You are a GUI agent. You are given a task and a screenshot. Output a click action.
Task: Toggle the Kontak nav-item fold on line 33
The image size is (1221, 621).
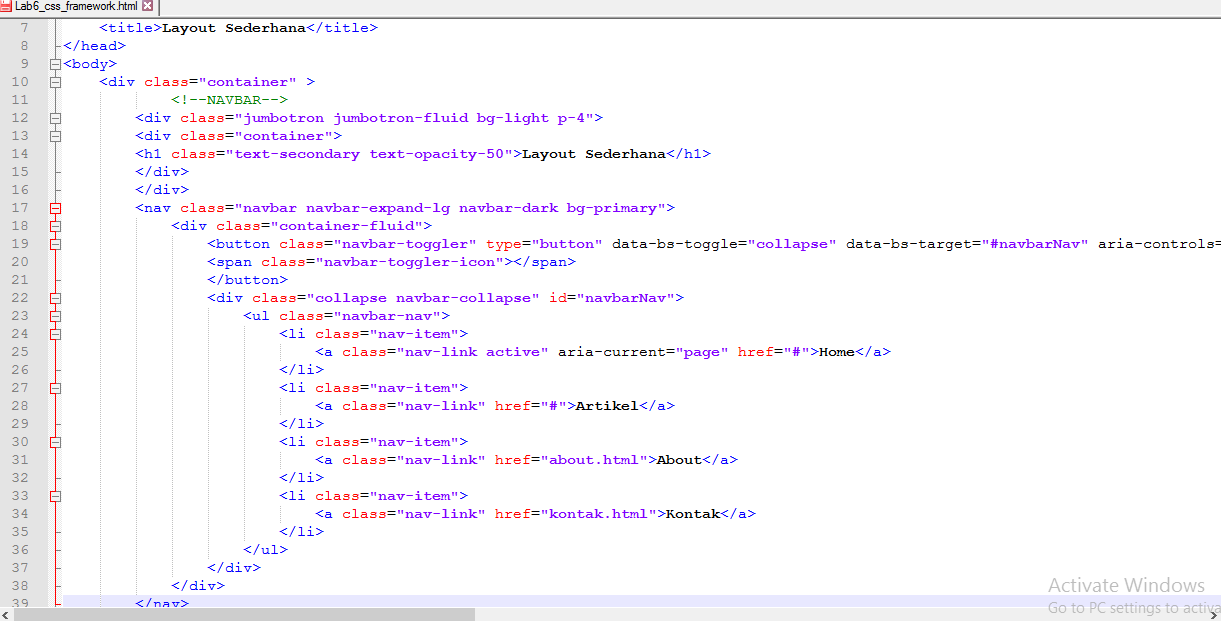[55, 495]
